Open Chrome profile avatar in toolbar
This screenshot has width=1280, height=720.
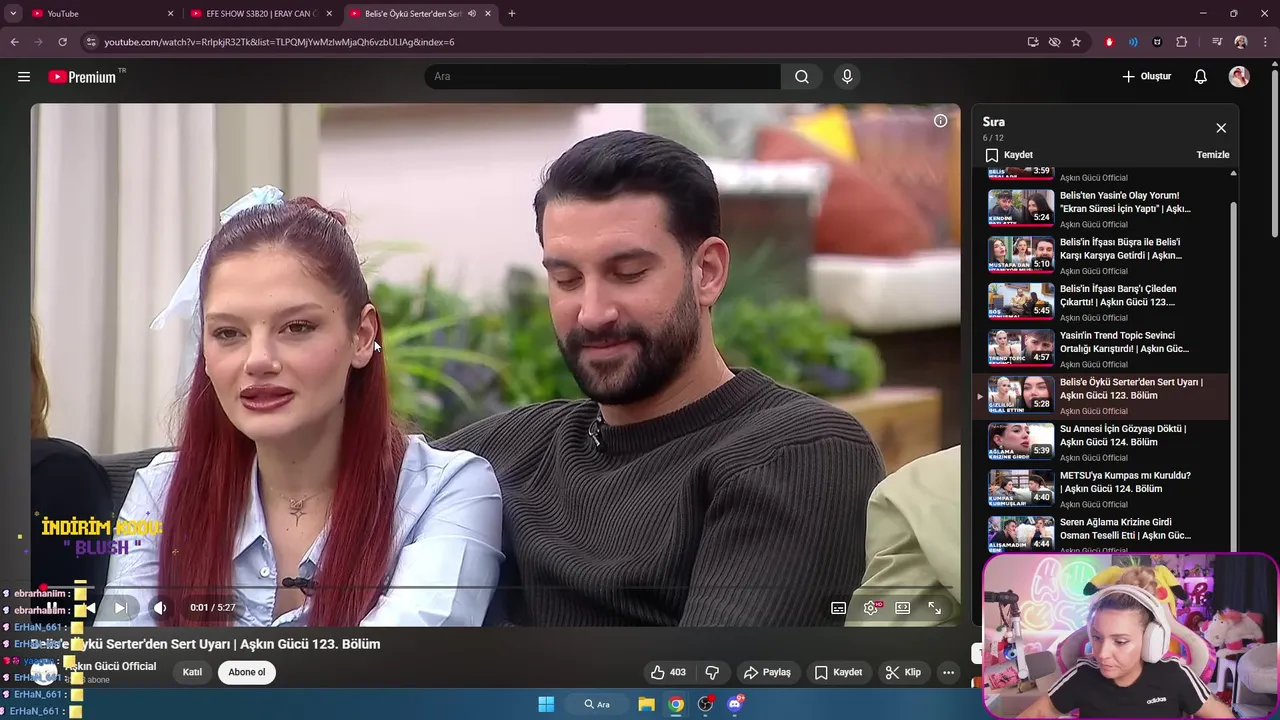point(1241,42)
